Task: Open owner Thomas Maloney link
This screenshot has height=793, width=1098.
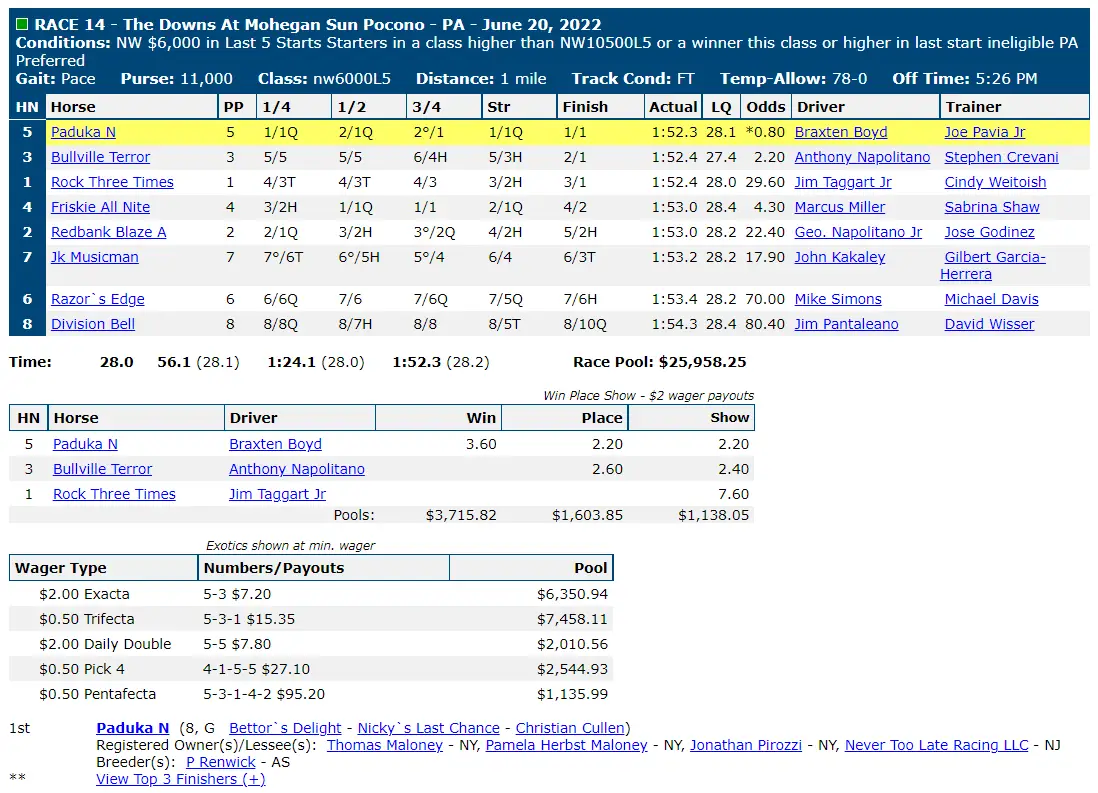Action: click(384, 745)
